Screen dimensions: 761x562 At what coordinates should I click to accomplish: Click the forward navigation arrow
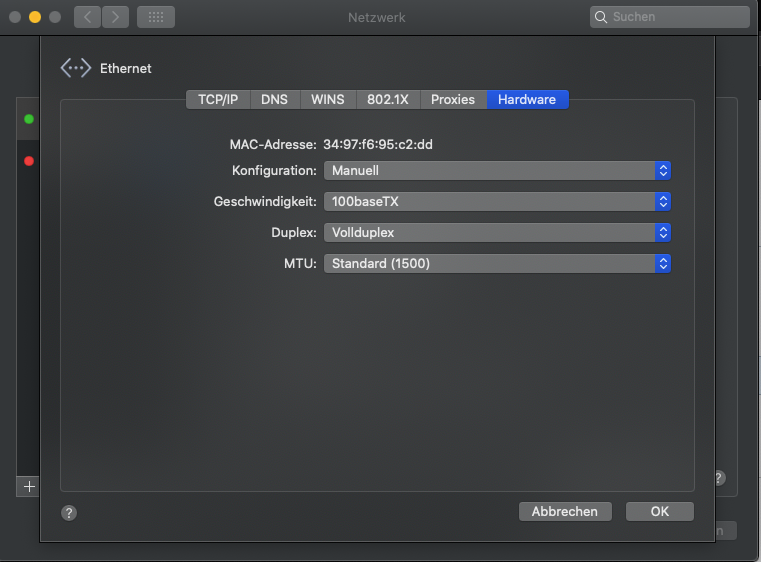coord(116,17)
